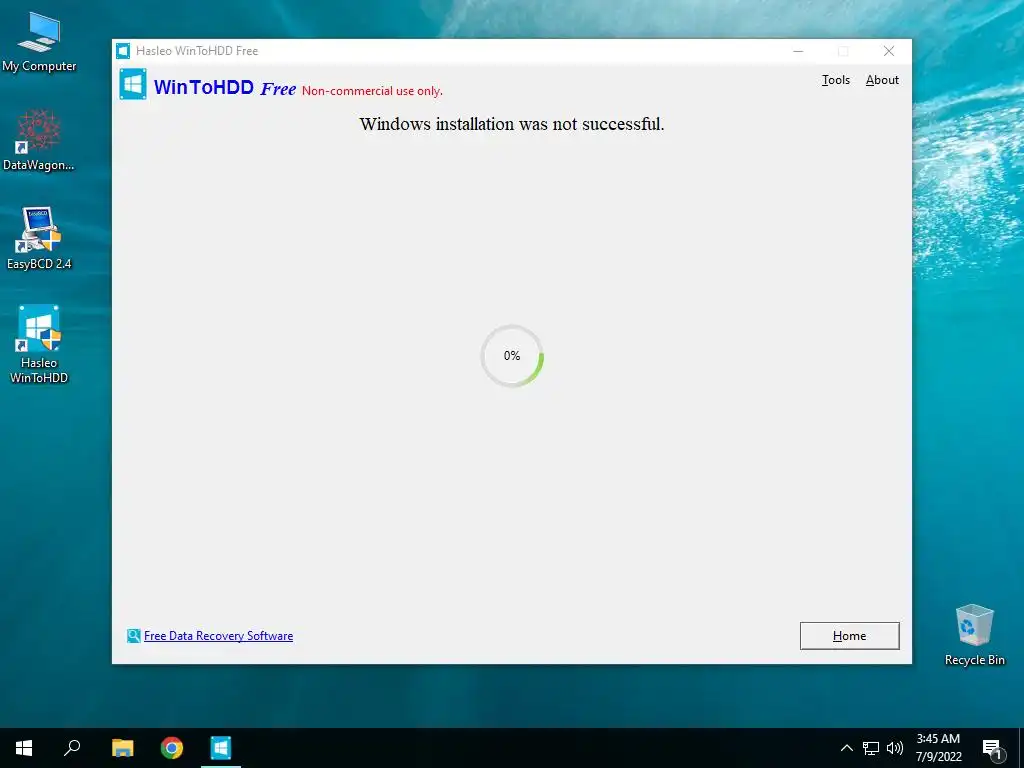Screen dimensions: 1024x768
Task: Click the magnifier icon beside Free Data Recovery
Action: click(133, 635)
